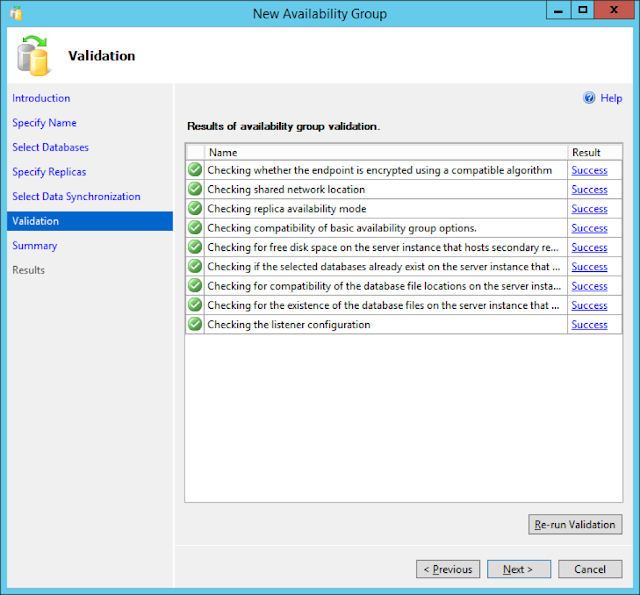Click the green check icon for endpoint encryption check
Image resolution: width=640 pixels, height=595 pixels.
coord(195,169)
